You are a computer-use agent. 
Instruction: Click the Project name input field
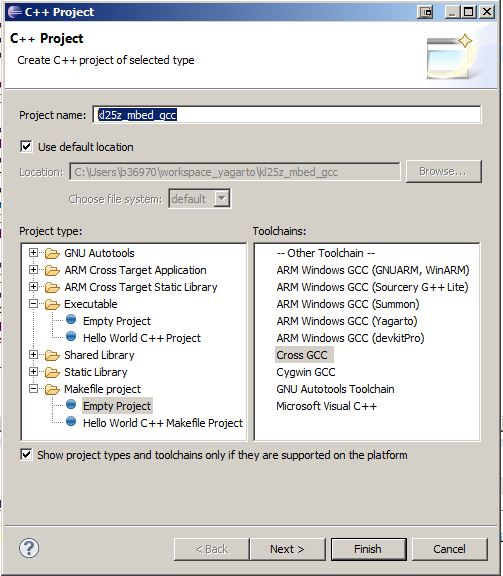pos(287,115)
